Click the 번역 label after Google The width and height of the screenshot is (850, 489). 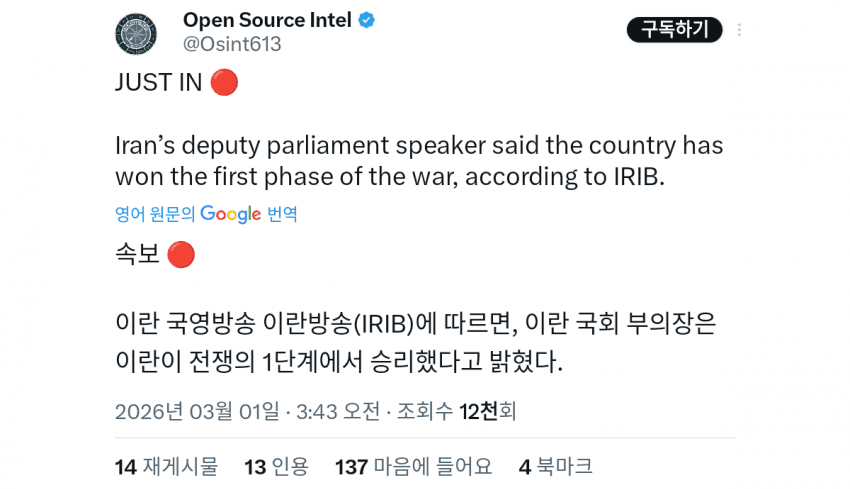tap(282, 214)
